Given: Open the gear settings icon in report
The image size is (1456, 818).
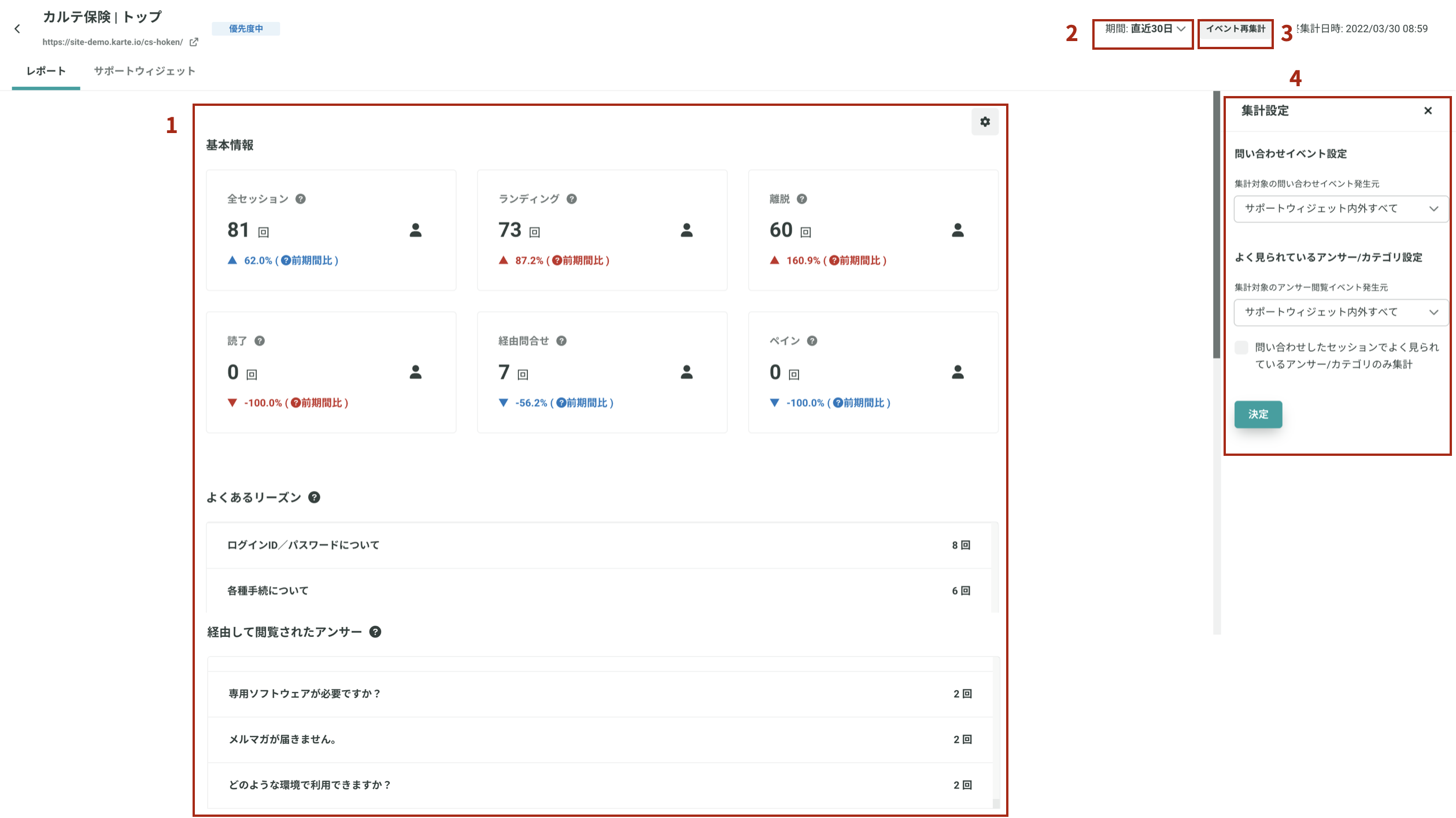Looking at the screenshot, I should [x=985, y=122].
